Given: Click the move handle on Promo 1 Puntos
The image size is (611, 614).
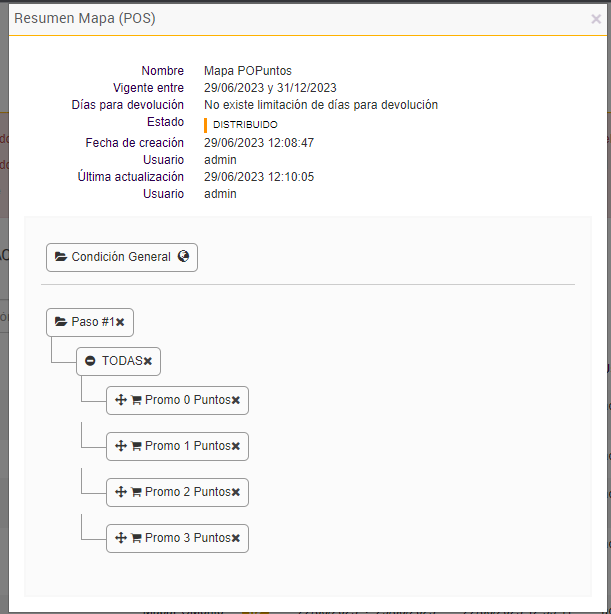Looking at the screenshot, I should click(x=121, y=446).
